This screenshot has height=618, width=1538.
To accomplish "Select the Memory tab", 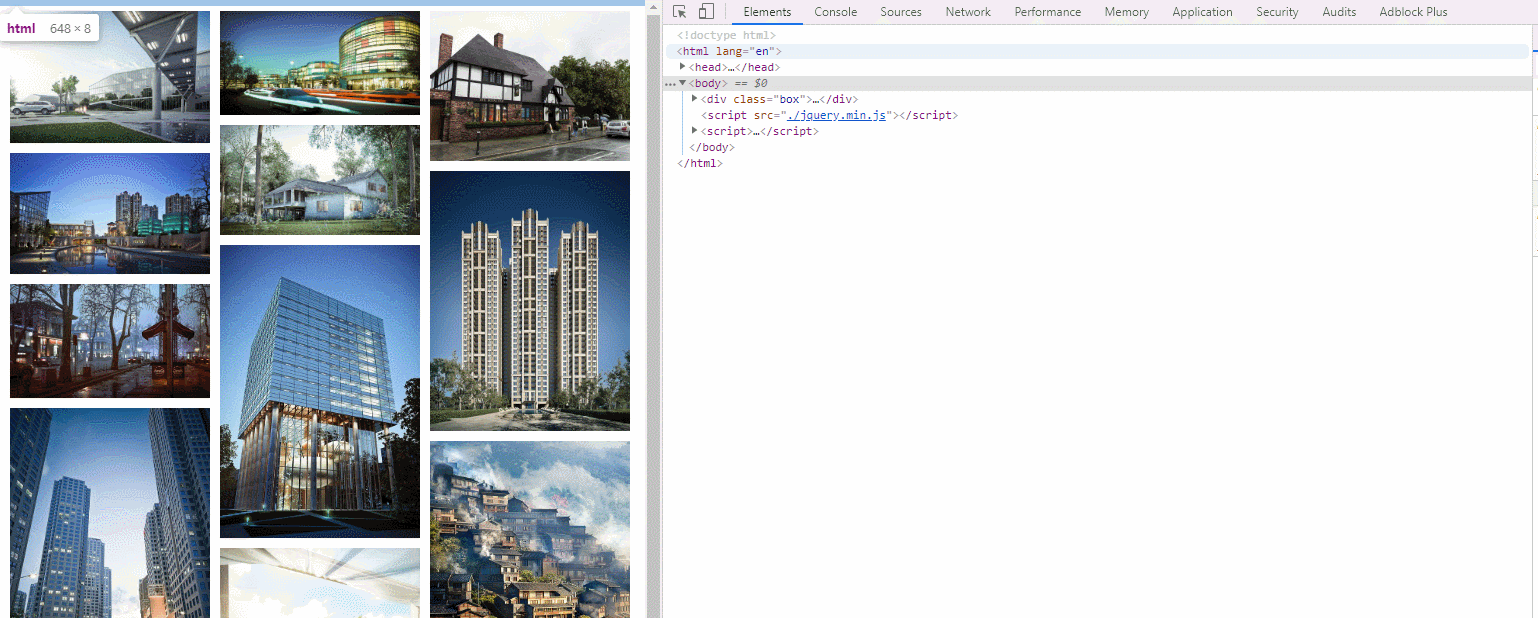I will click(1126, 12).
